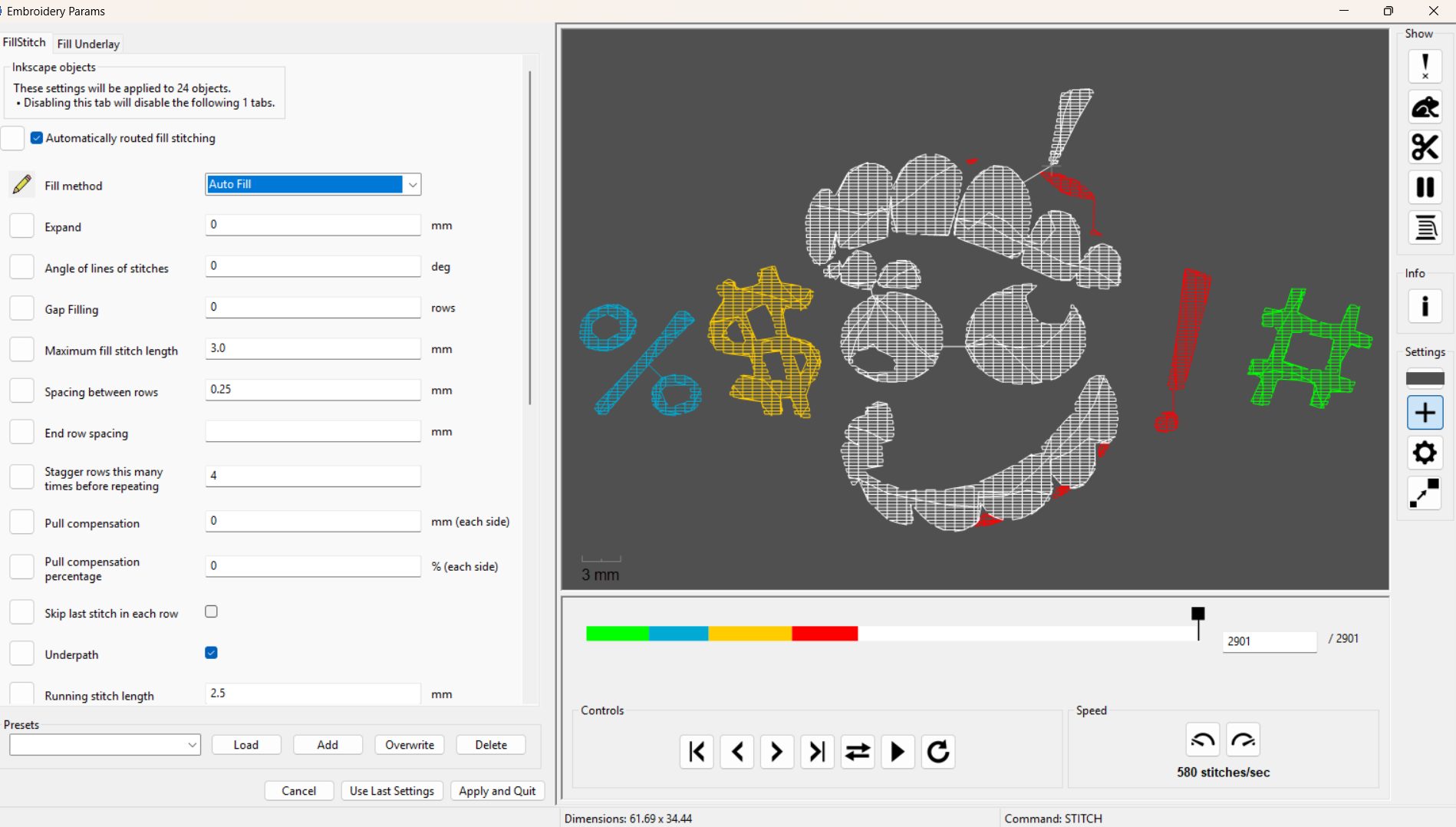Toggle crosshair cursor plus icon

tap(1425, 413)
